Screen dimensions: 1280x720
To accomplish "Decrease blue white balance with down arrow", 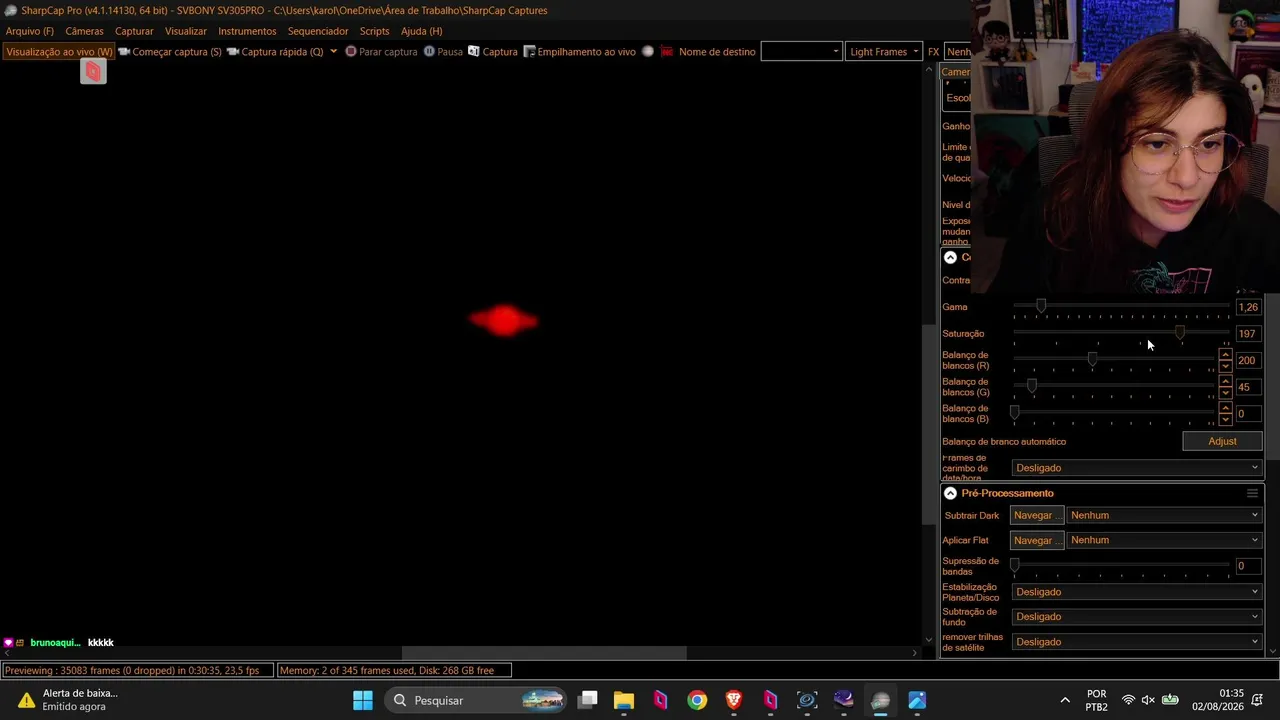I will point(1226,419).
